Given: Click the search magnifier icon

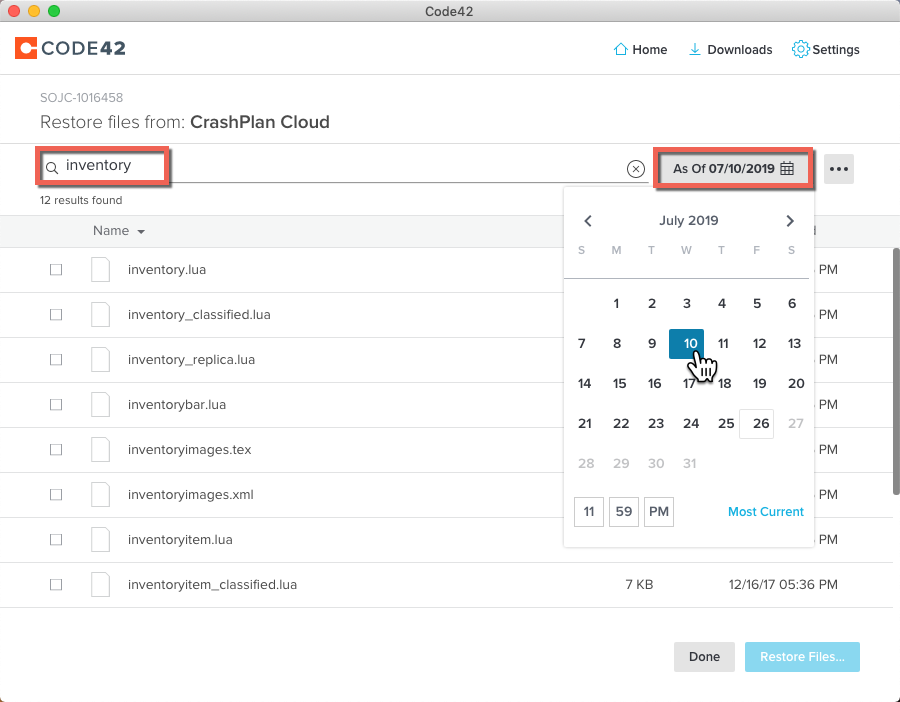Looking at the screenshot, I should (52, 168).
